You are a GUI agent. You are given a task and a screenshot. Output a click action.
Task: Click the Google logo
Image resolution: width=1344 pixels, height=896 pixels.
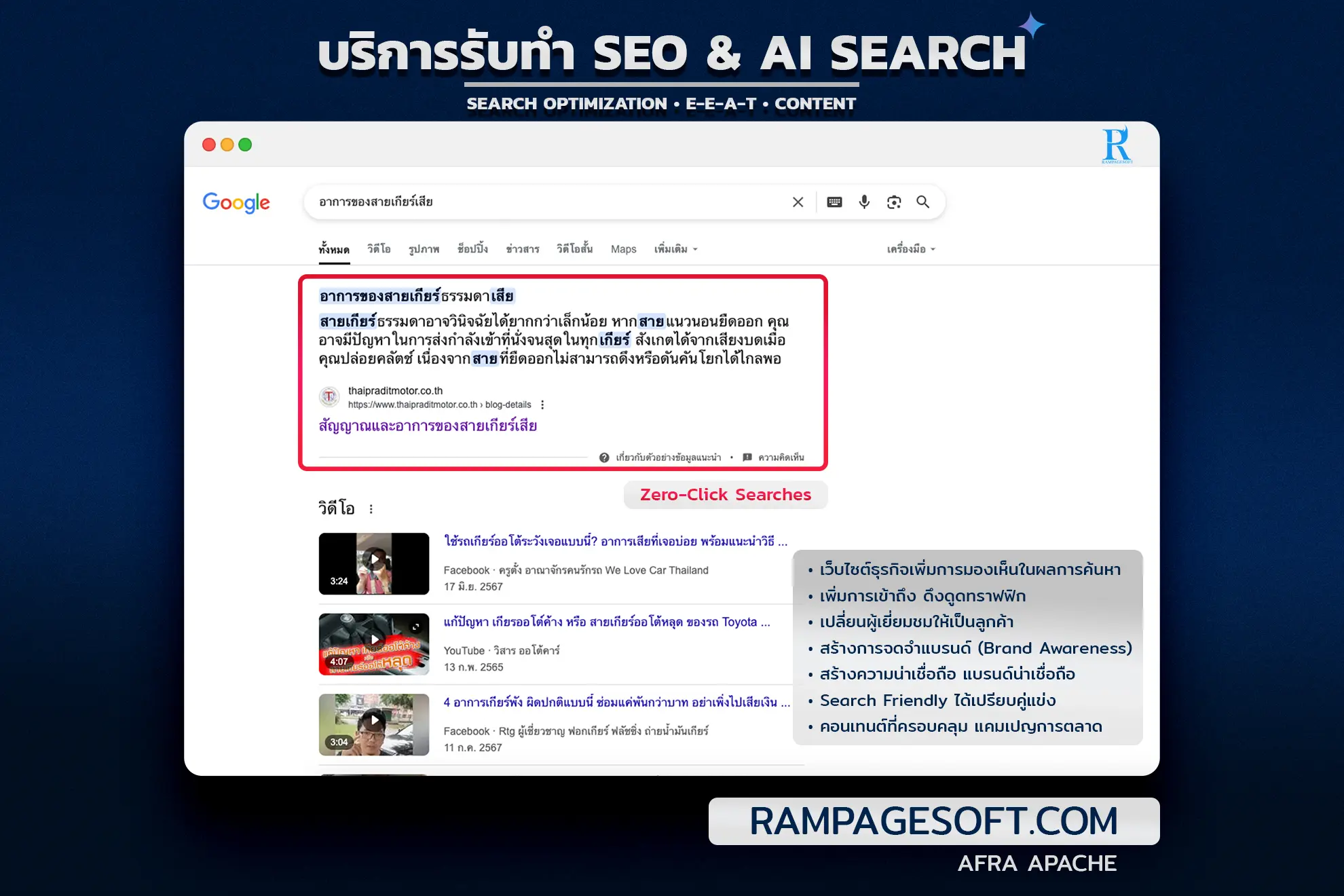pyautogui.click(x=236, y=202)
